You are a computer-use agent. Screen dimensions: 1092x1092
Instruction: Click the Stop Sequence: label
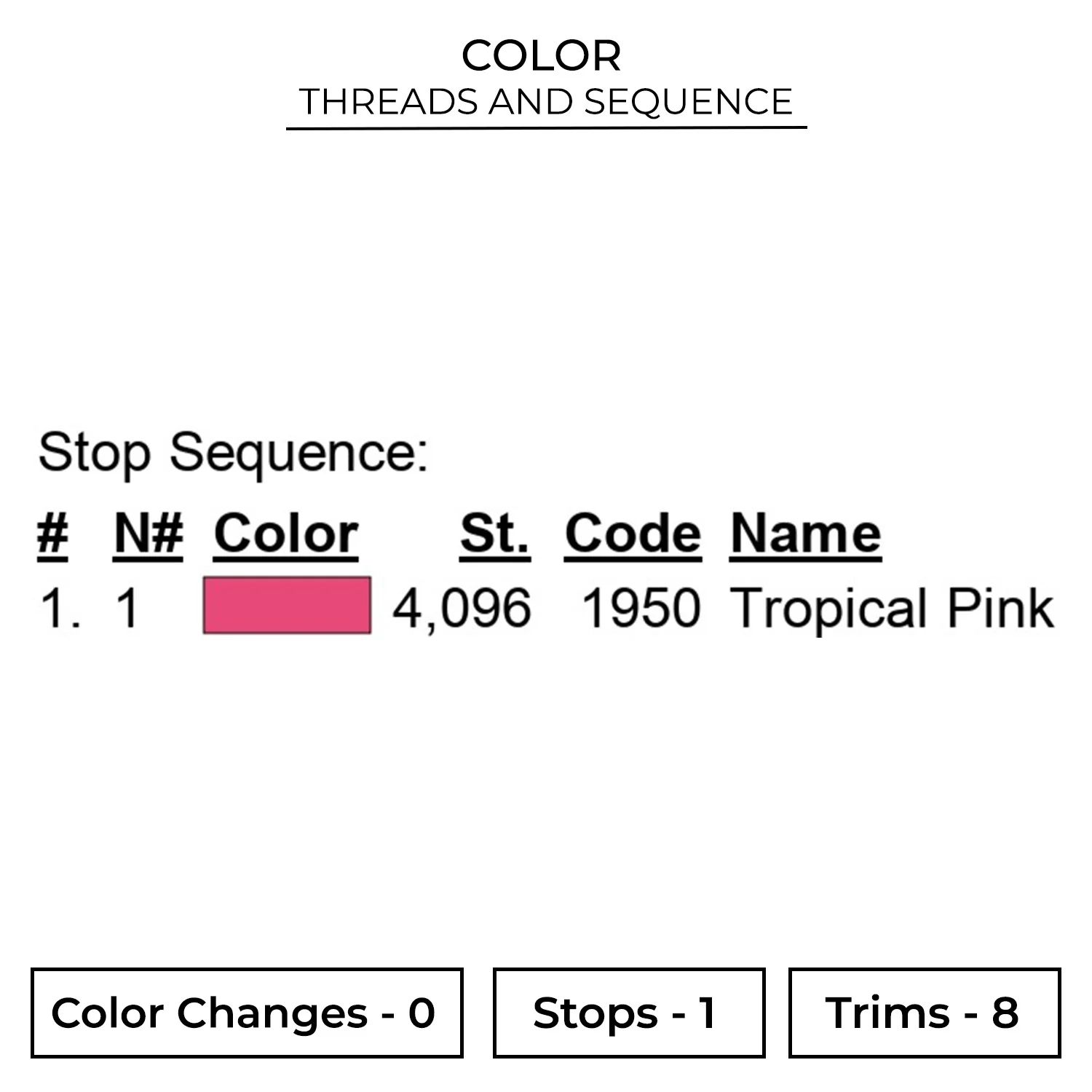(x=233, y=453)
